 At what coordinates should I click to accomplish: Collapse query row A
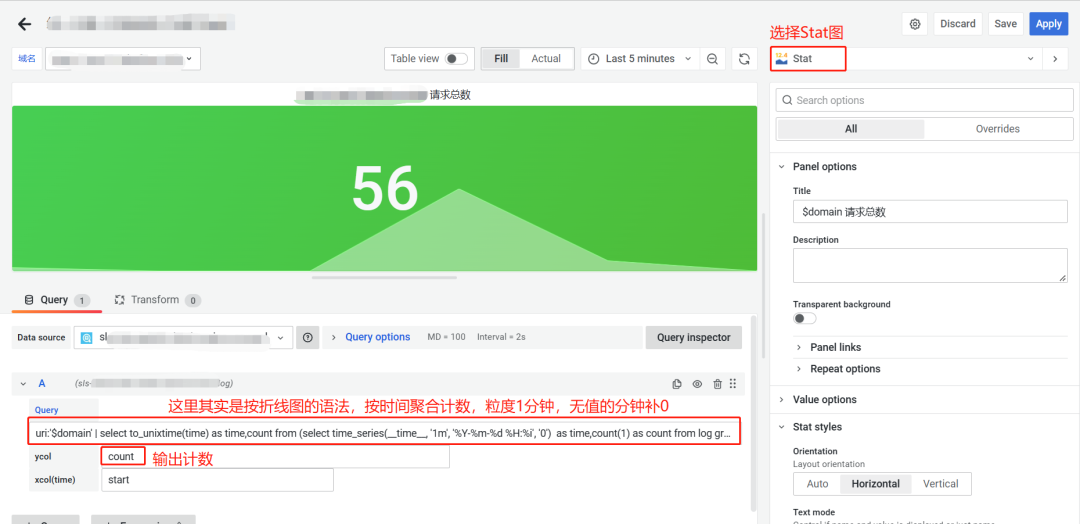[23, 384]
